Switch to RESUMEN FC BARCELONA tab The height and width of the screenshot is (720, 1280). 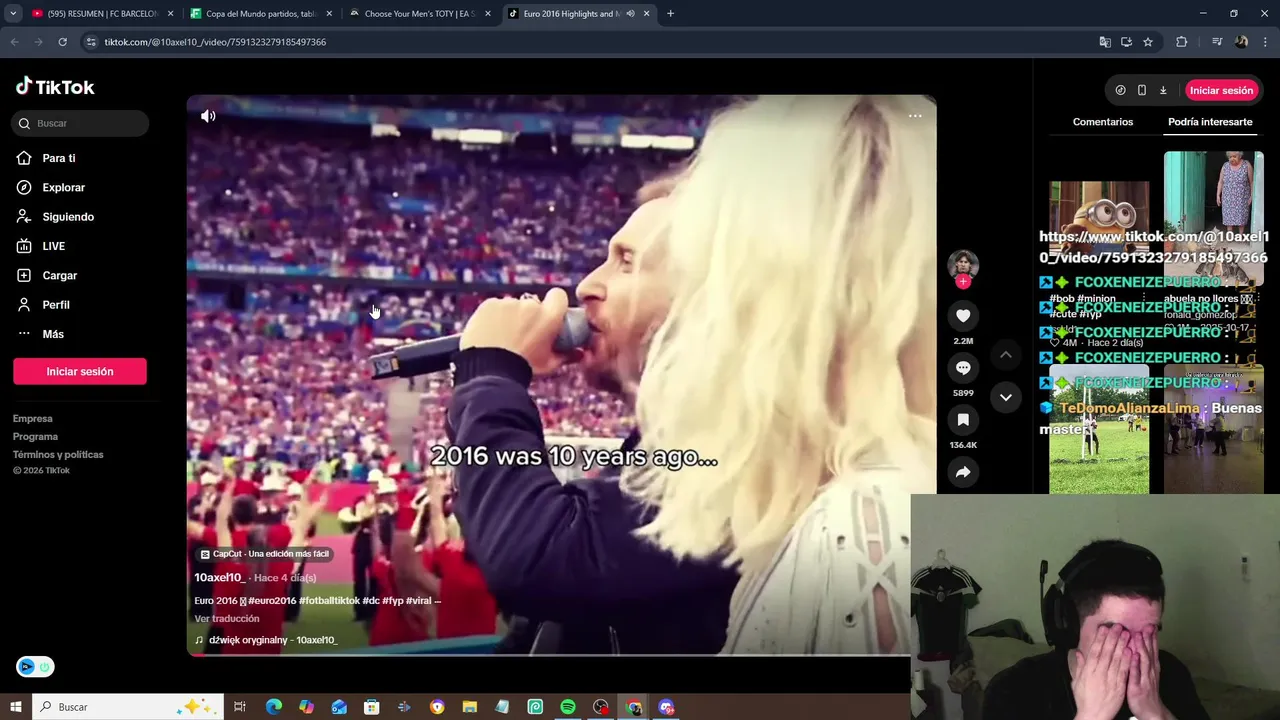103,14
